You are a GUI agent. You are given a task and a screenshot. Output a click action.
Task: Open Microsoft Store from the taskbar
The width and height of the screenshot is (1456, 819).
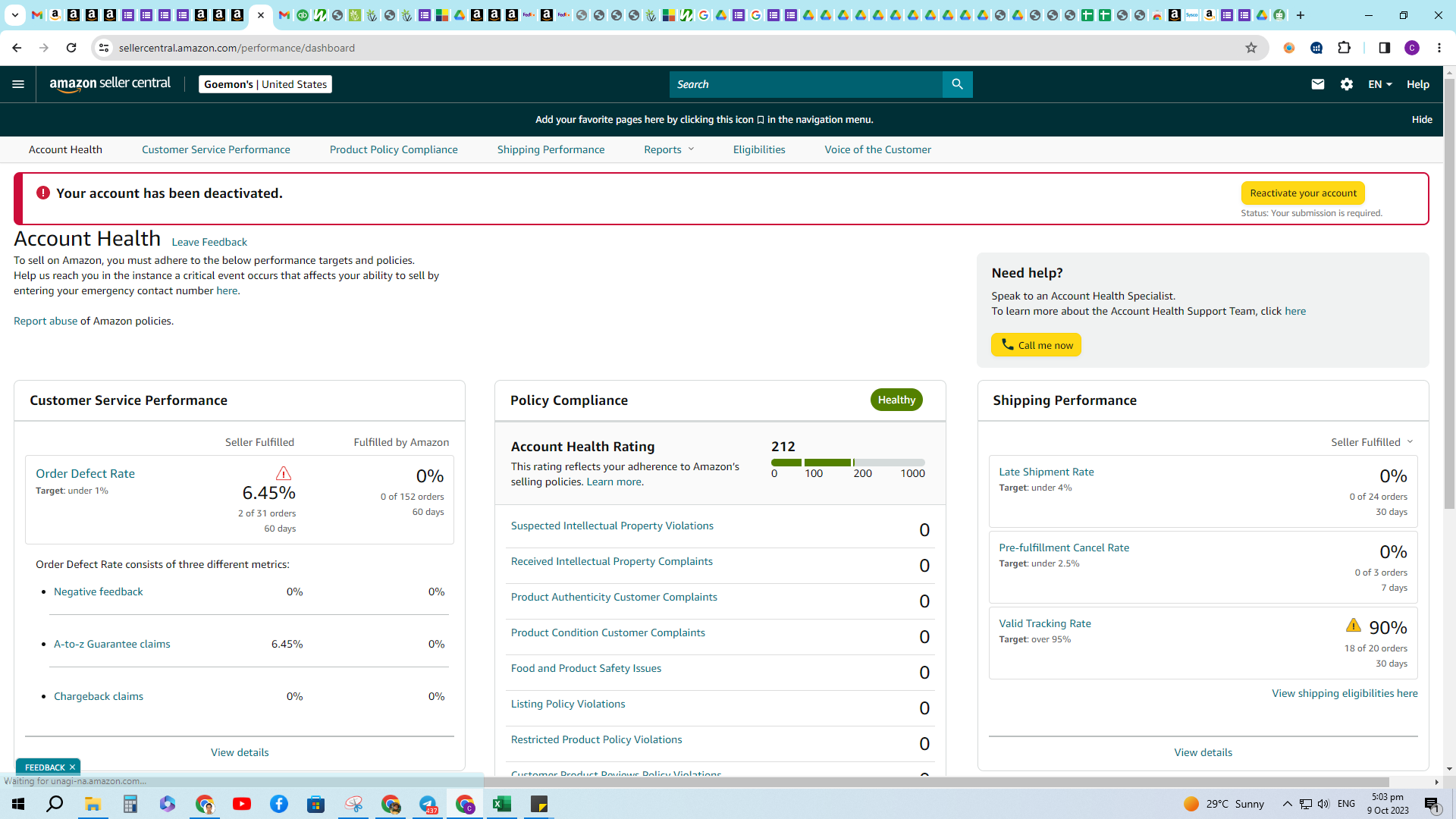pyautogui.click(x=316, y=804)
